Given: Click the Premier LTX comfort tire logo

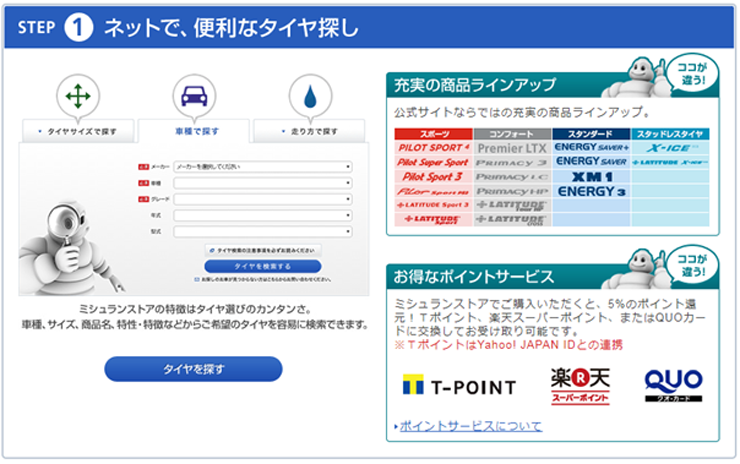Looking at the screenshot, I should 513,148.
